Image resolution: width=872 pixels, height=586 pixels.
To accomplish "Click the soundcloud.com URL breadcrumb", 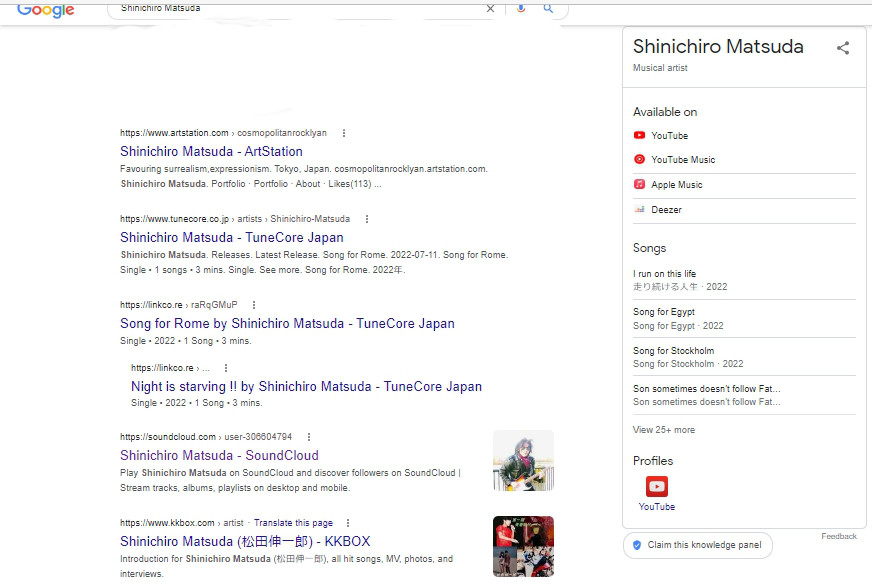I will click(x=206, y=437).
